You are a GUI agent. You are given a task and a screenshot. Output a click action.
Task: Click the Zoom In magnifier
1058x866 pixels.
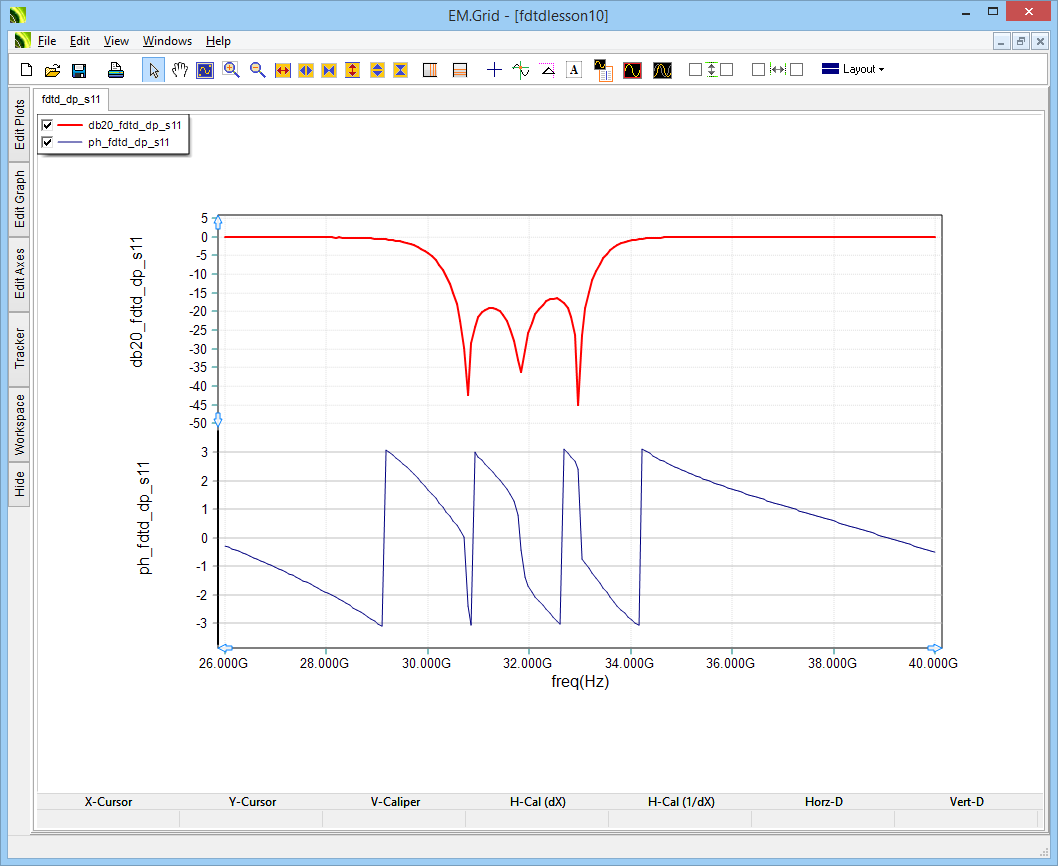[231, 70]
